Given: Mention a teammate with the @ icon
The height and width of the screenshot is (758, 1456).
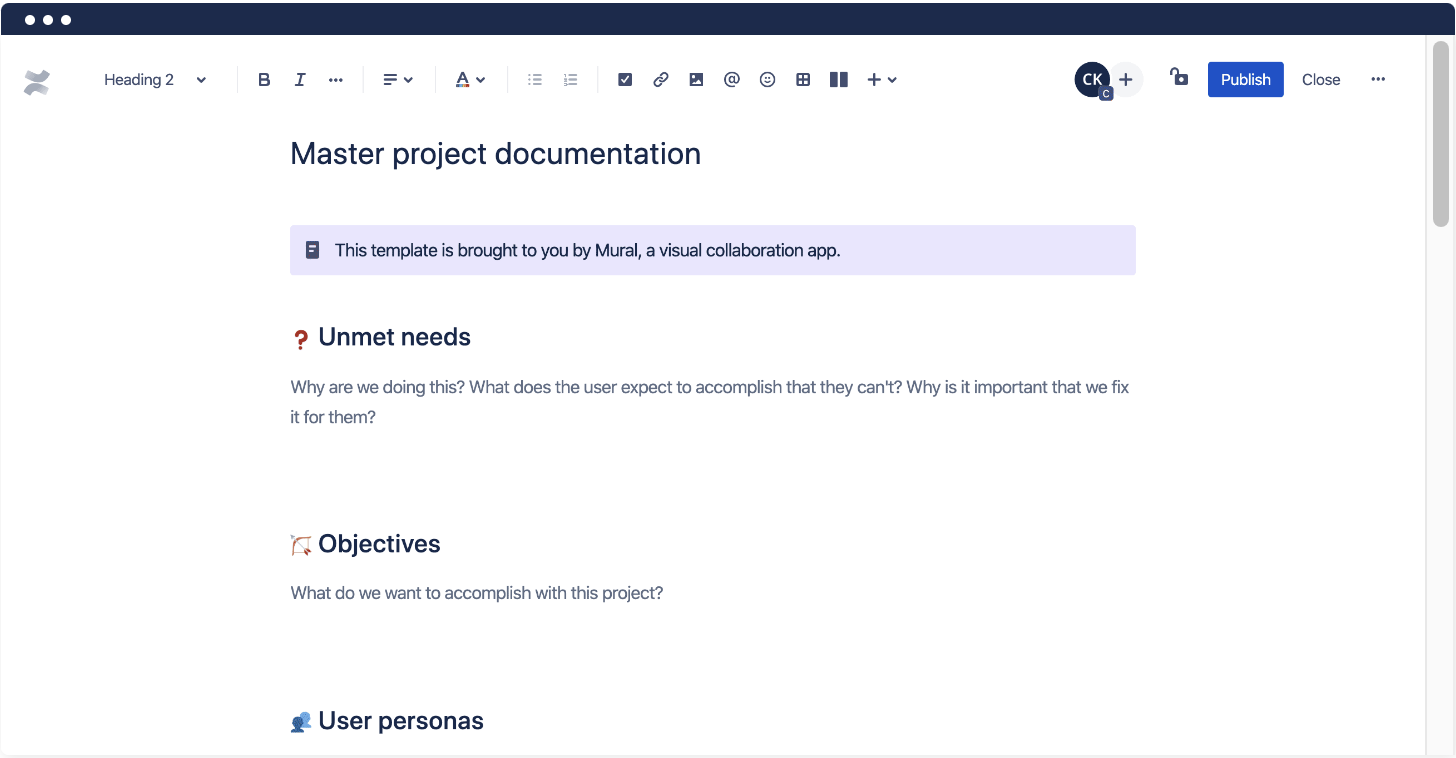Looking at the screenshot, I should (731, 79).
